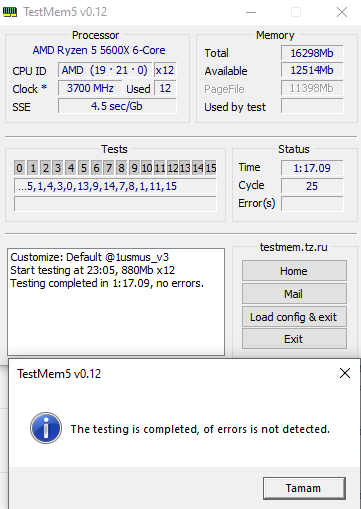361x509 pixels.
Task: Click the Exit button
Action: [294, 339]
